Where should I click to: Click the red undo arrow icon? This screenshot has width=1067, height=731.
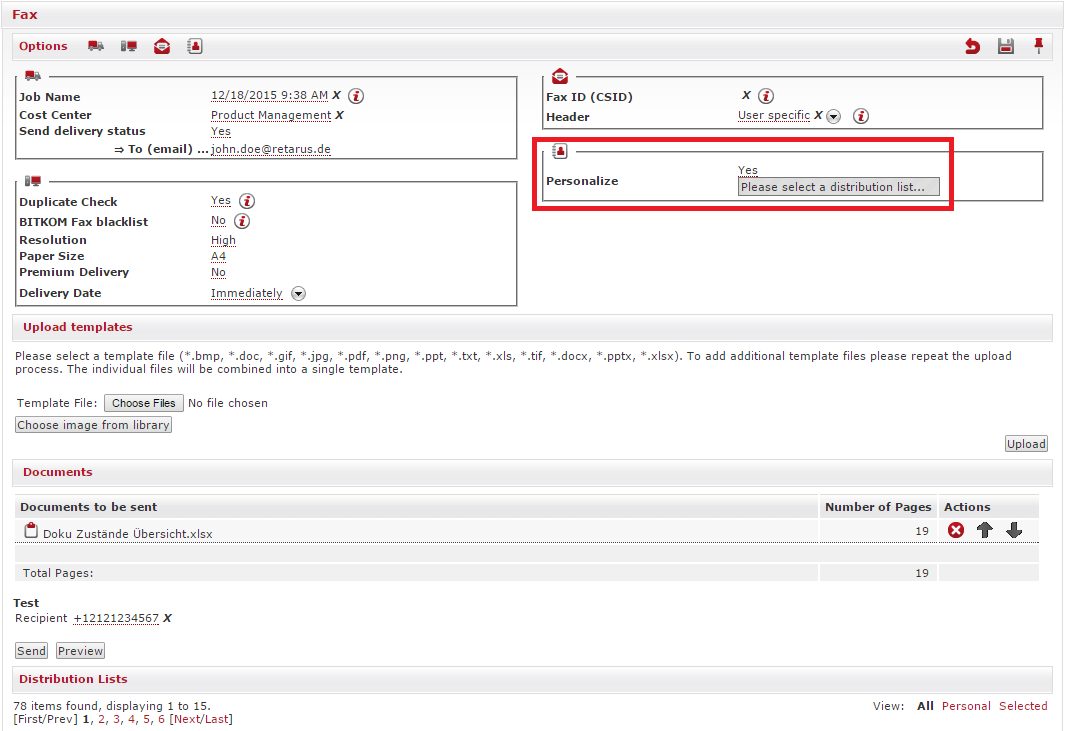972,46
